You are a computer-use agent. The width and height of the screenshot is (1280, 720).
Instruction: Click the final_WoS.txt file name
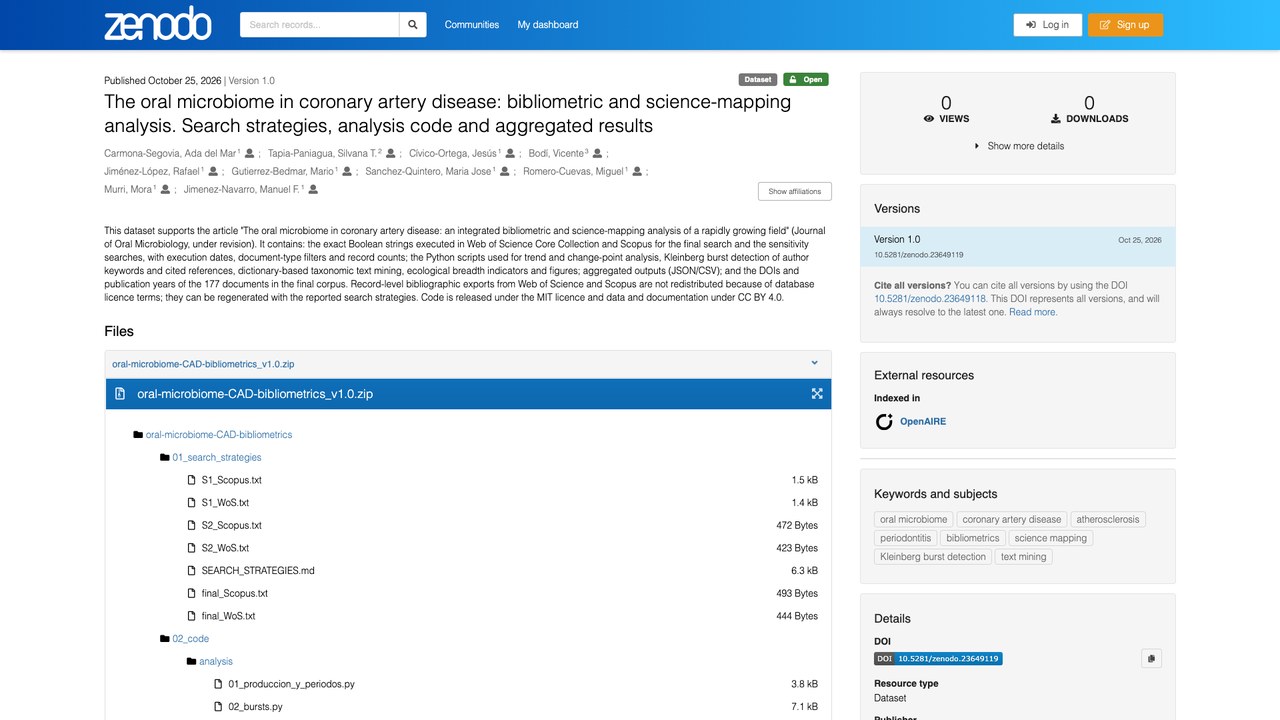228,616
